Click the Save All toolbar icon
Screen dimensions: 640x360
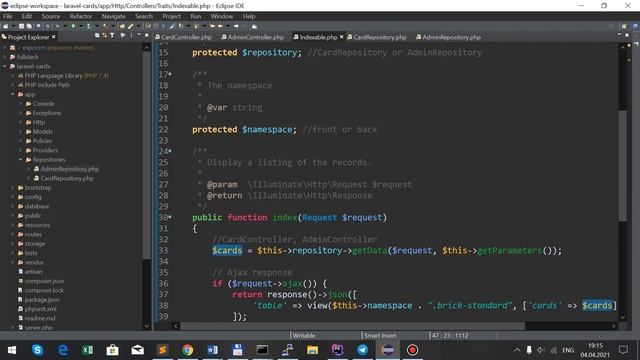pos(29,26)
